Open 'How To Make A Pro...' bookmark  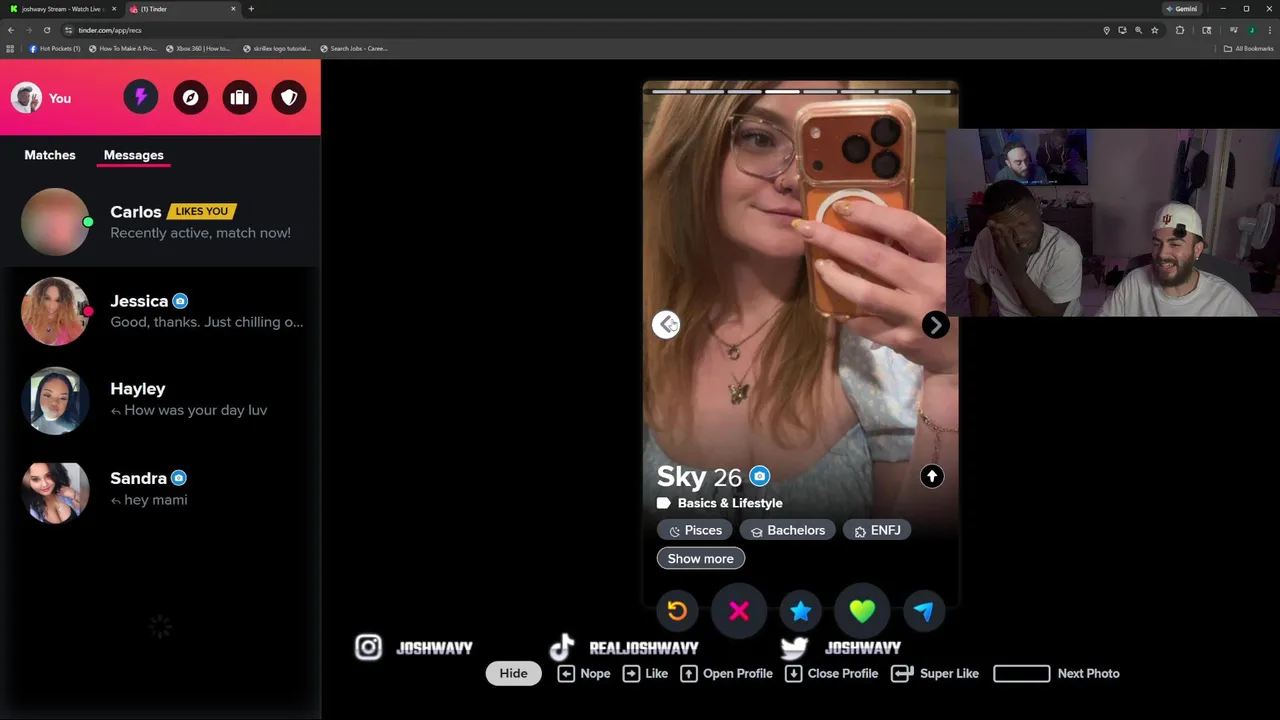pos(123,48)
